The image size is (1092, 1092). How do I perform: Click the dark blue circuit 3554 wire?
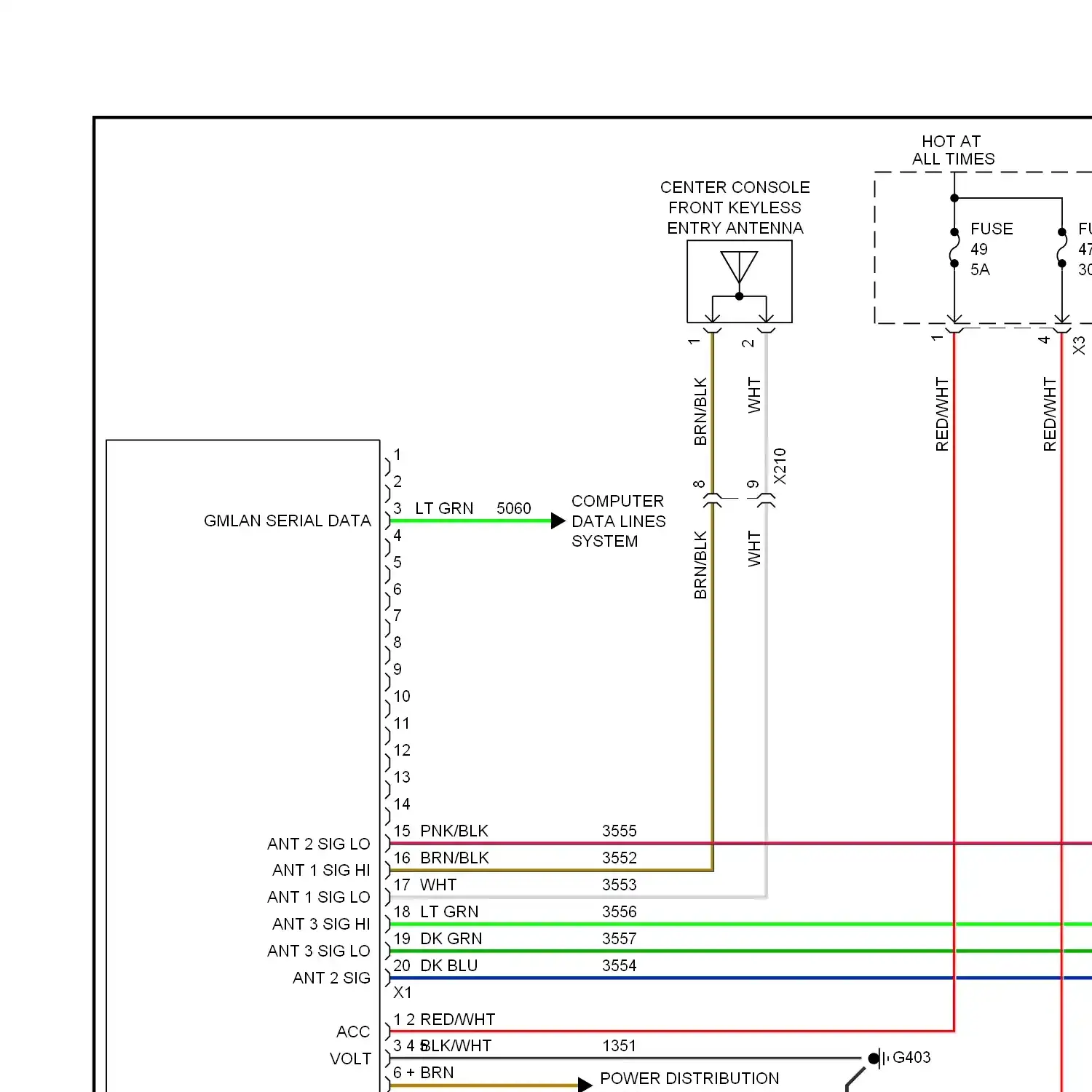(x=741, y=978)
